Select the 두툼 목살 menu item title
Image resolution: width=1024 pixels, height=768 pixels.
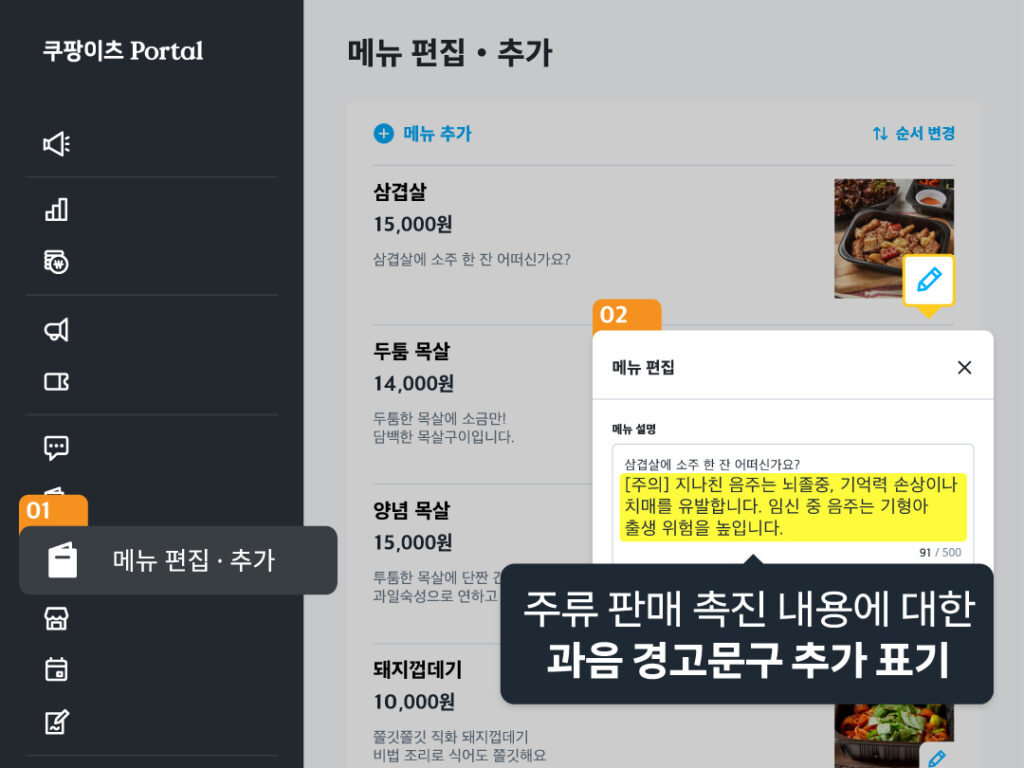(x=412, y=351)
